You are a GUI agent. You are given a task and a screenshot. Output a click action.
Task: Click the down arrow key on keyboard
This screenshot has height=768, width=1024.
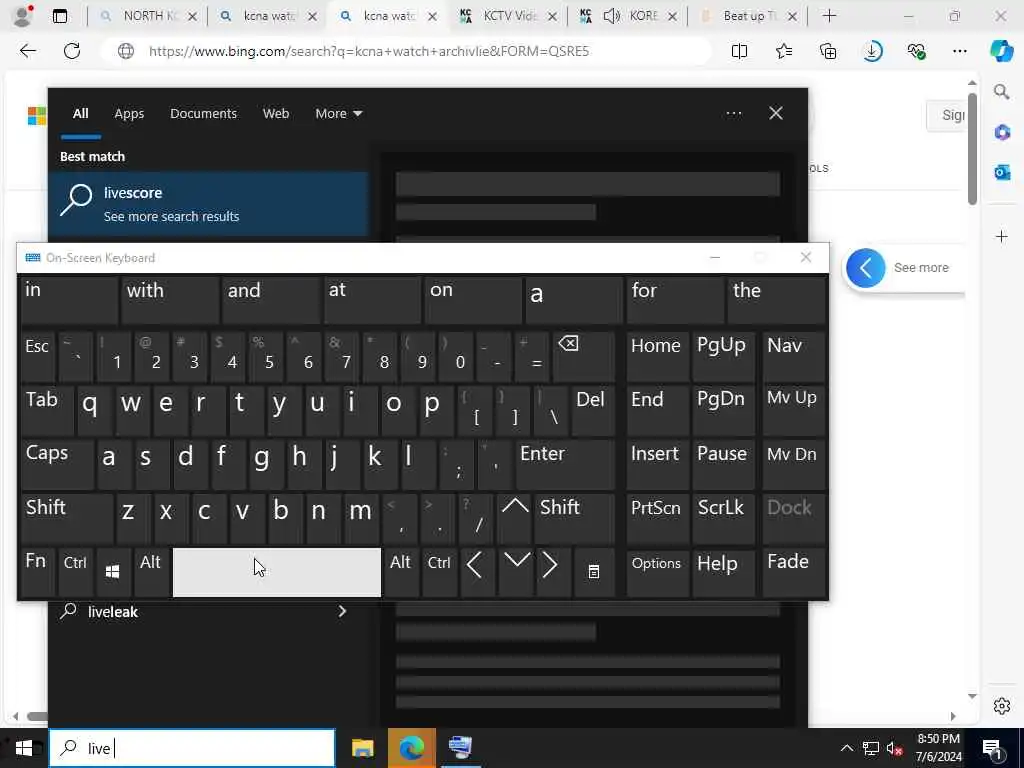(516, 571)
